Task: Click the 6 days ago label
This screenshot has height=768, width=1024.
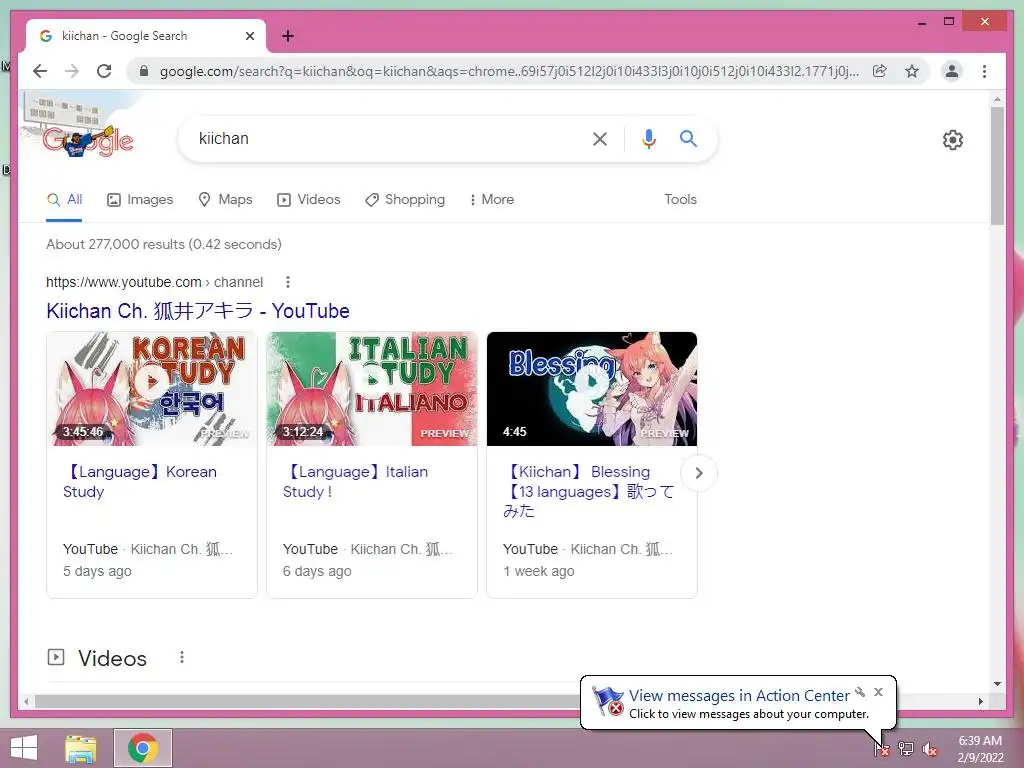Action: 317,571
